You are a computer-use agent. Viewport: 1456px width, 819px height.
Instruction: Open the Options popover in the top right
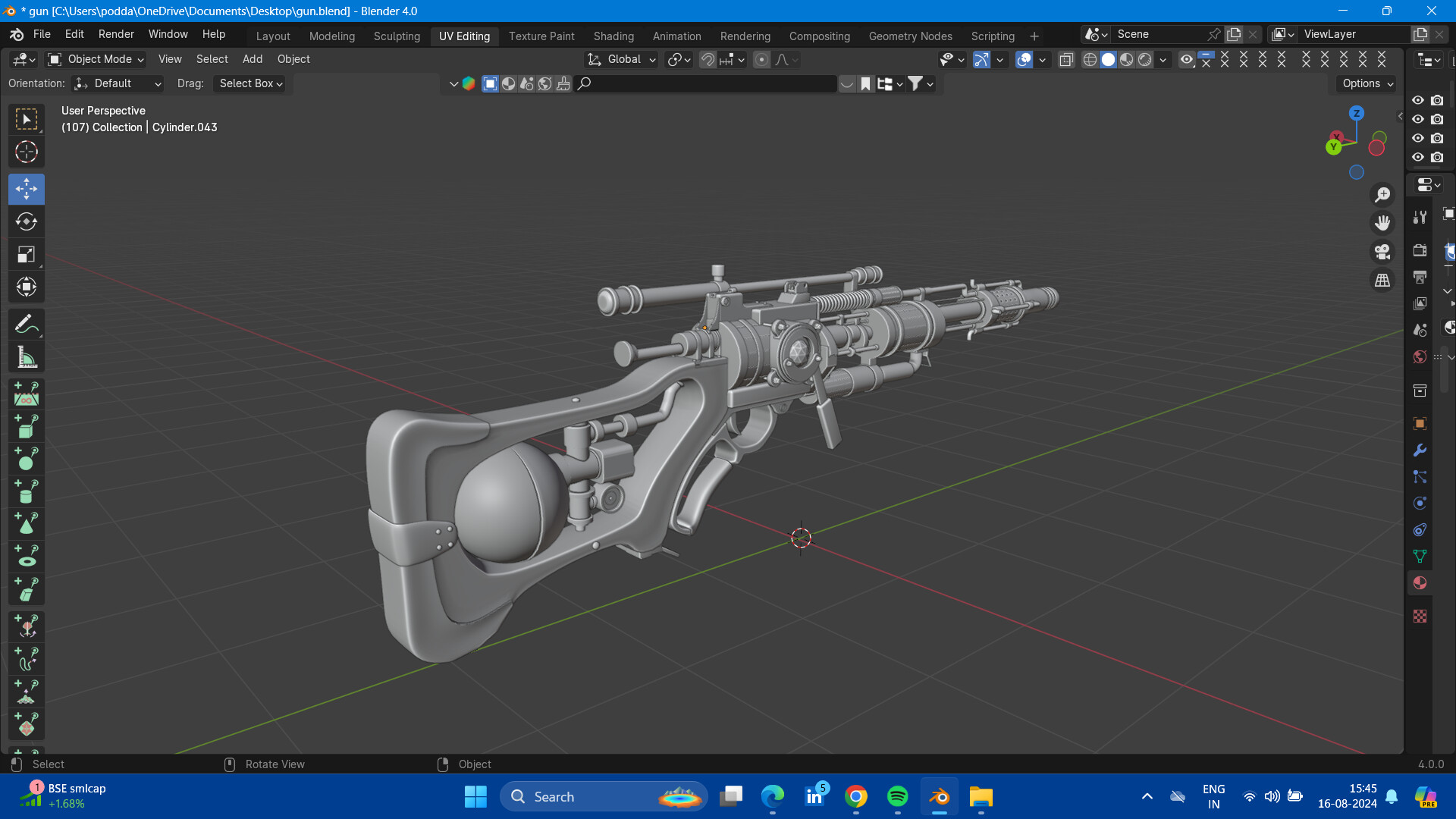tap(1365, 83)
